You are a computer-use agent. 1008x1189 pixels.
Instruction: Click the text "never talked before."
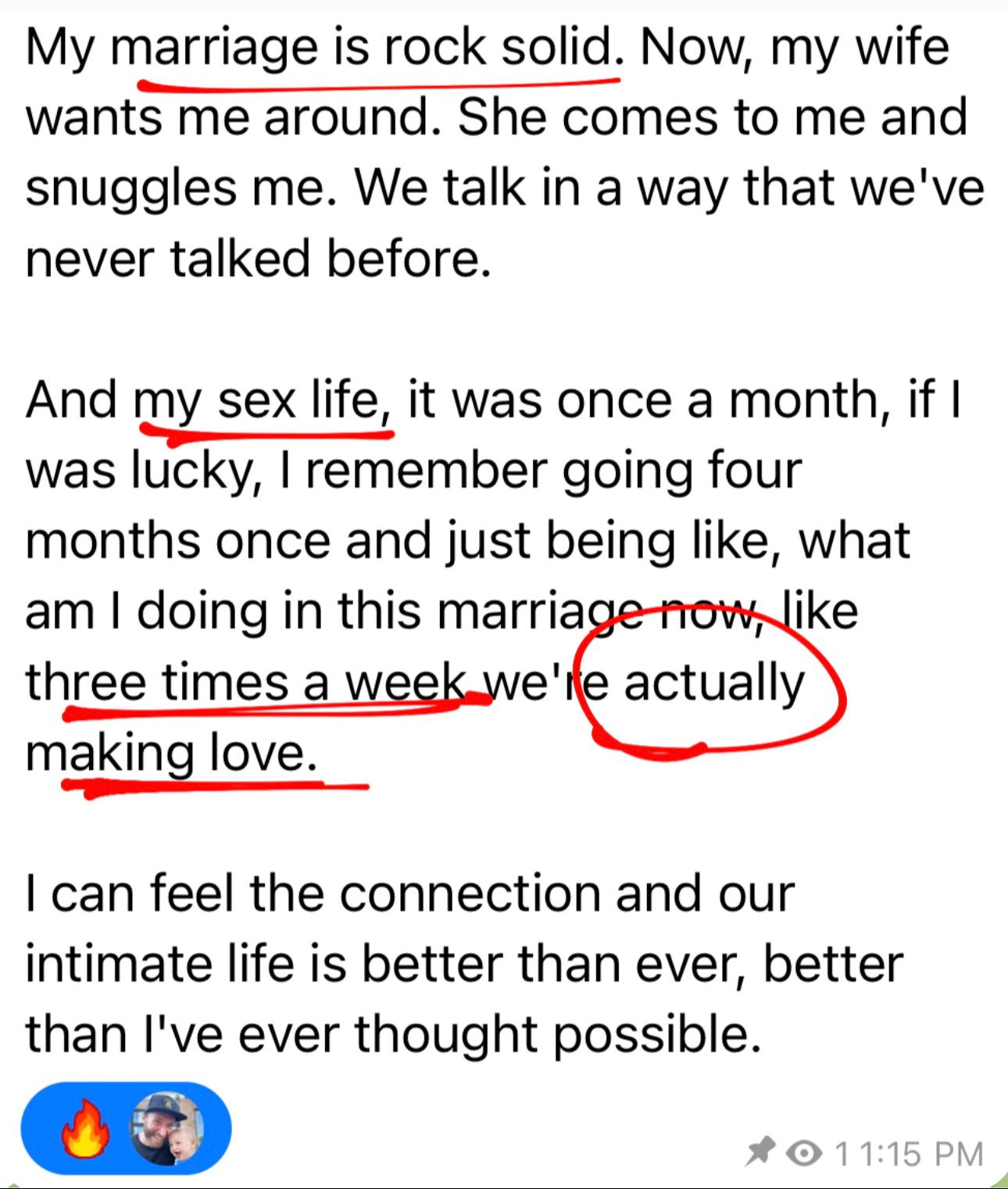click(259, 259)
